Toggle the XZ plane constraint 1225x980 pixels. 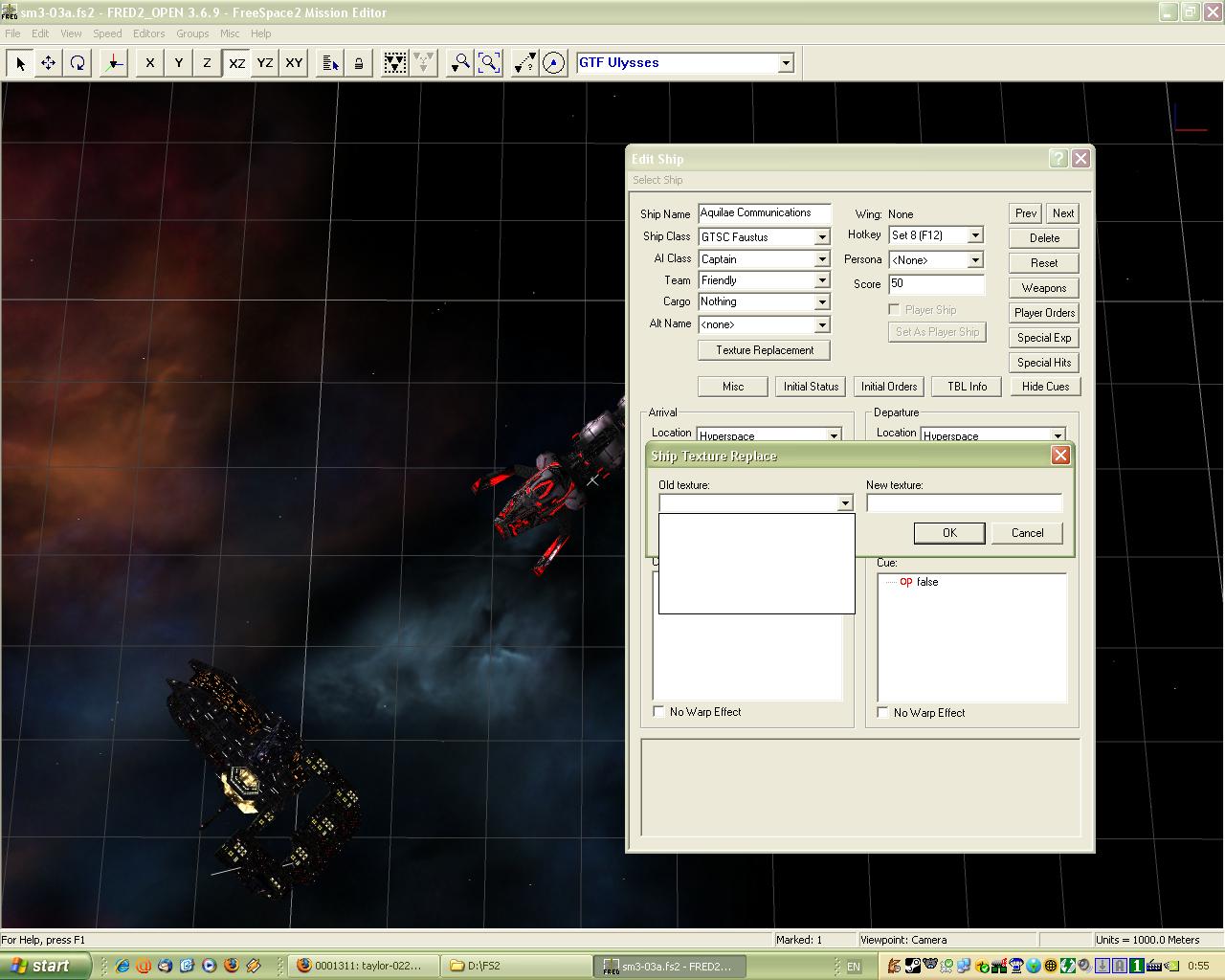click(236, 63)
